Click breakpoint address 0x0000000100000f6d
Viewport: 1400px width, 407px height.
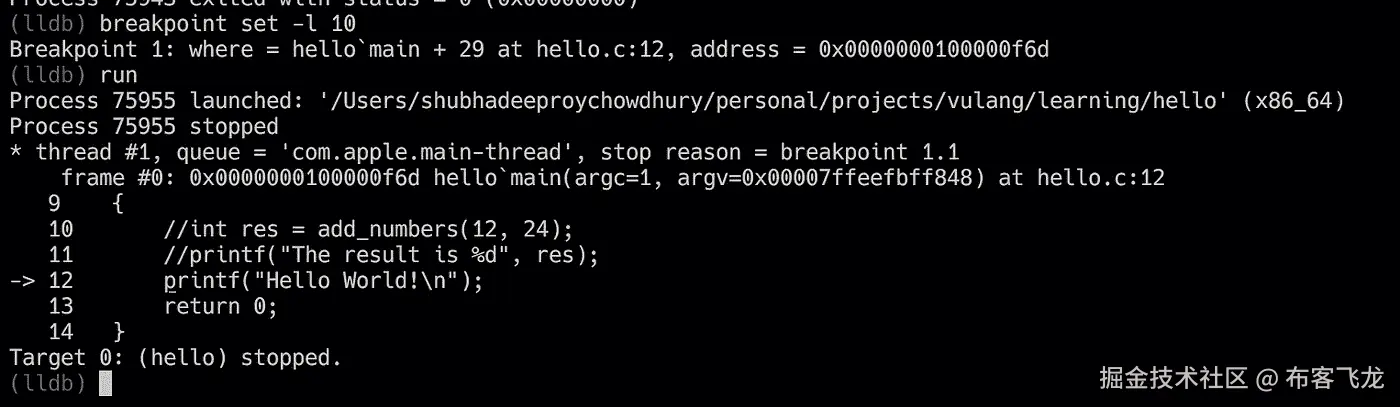click(933, 48)
